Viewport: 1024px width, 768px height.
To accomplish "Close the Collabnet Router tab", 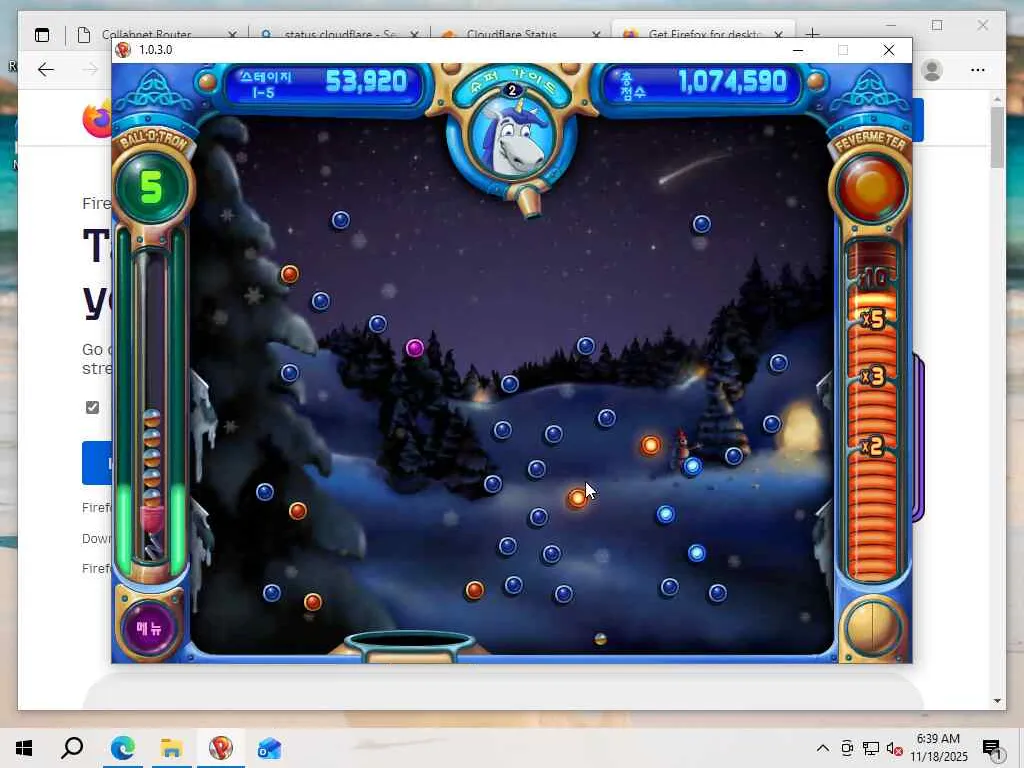I will tap(232, 35).
